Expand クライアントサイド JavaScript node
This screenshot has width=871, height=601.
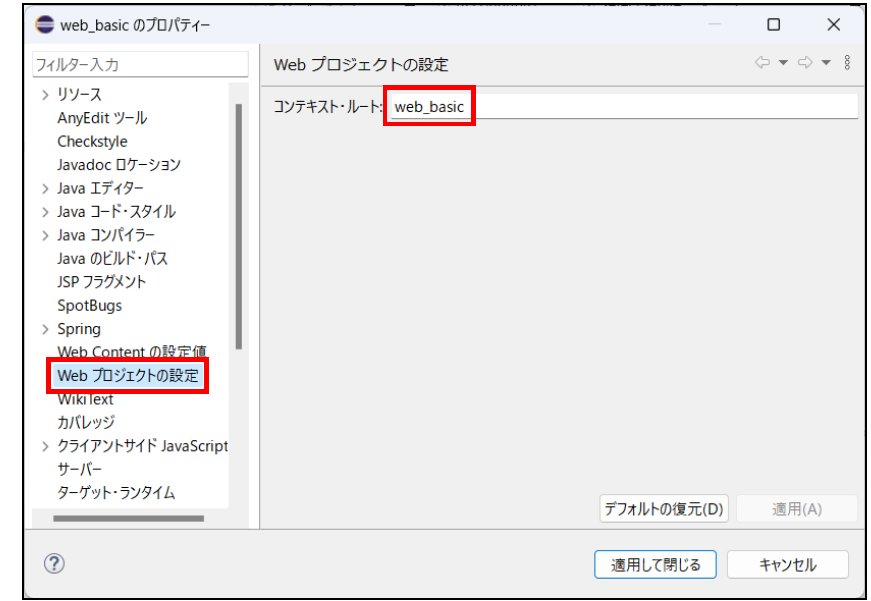[45, 446]
